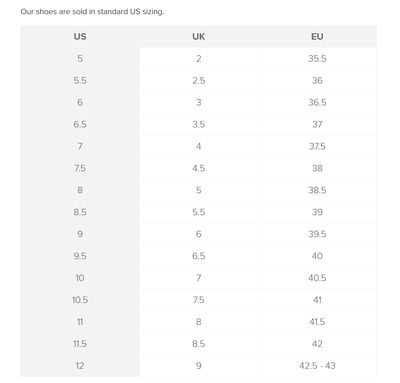Screen dimensions: 400x383
Task: Click EU size 37.5 value
Action: (317, 146)
